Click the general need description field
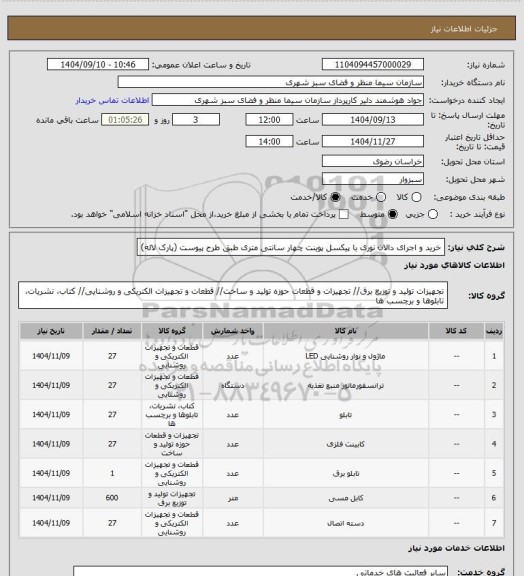The width and height of the screenshot is (524, 576). coord(291,248)
